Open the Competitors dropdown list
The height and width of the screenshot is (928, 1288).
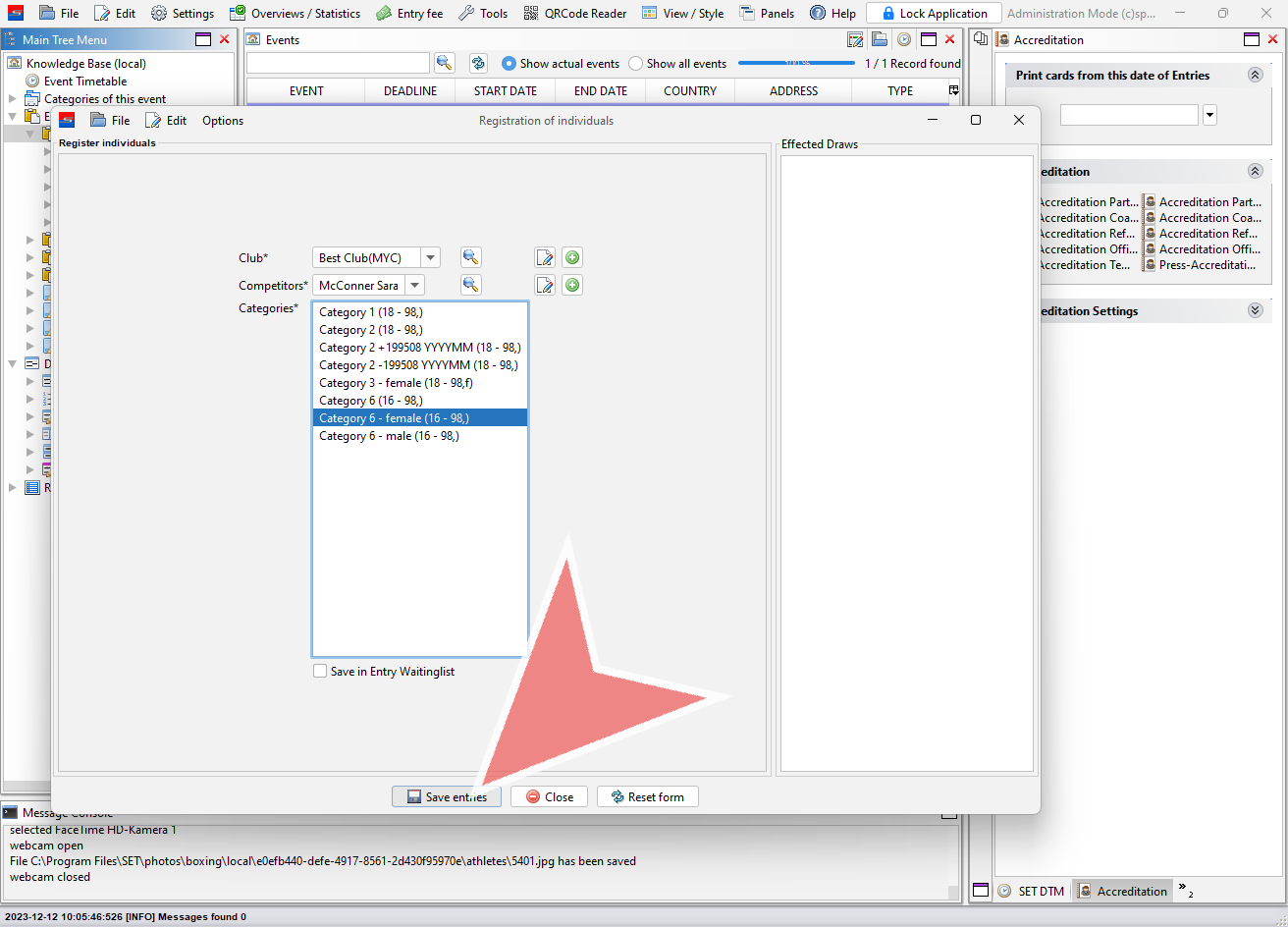click(x=415, y=286)
